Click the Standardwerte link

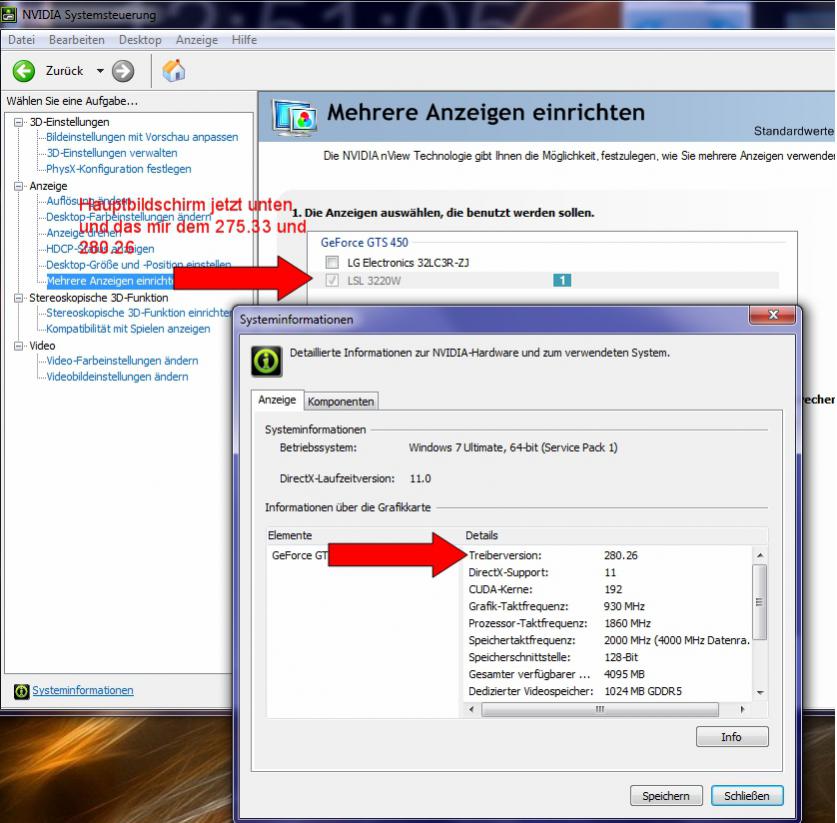pyautogui.click(x=794, y=131)
